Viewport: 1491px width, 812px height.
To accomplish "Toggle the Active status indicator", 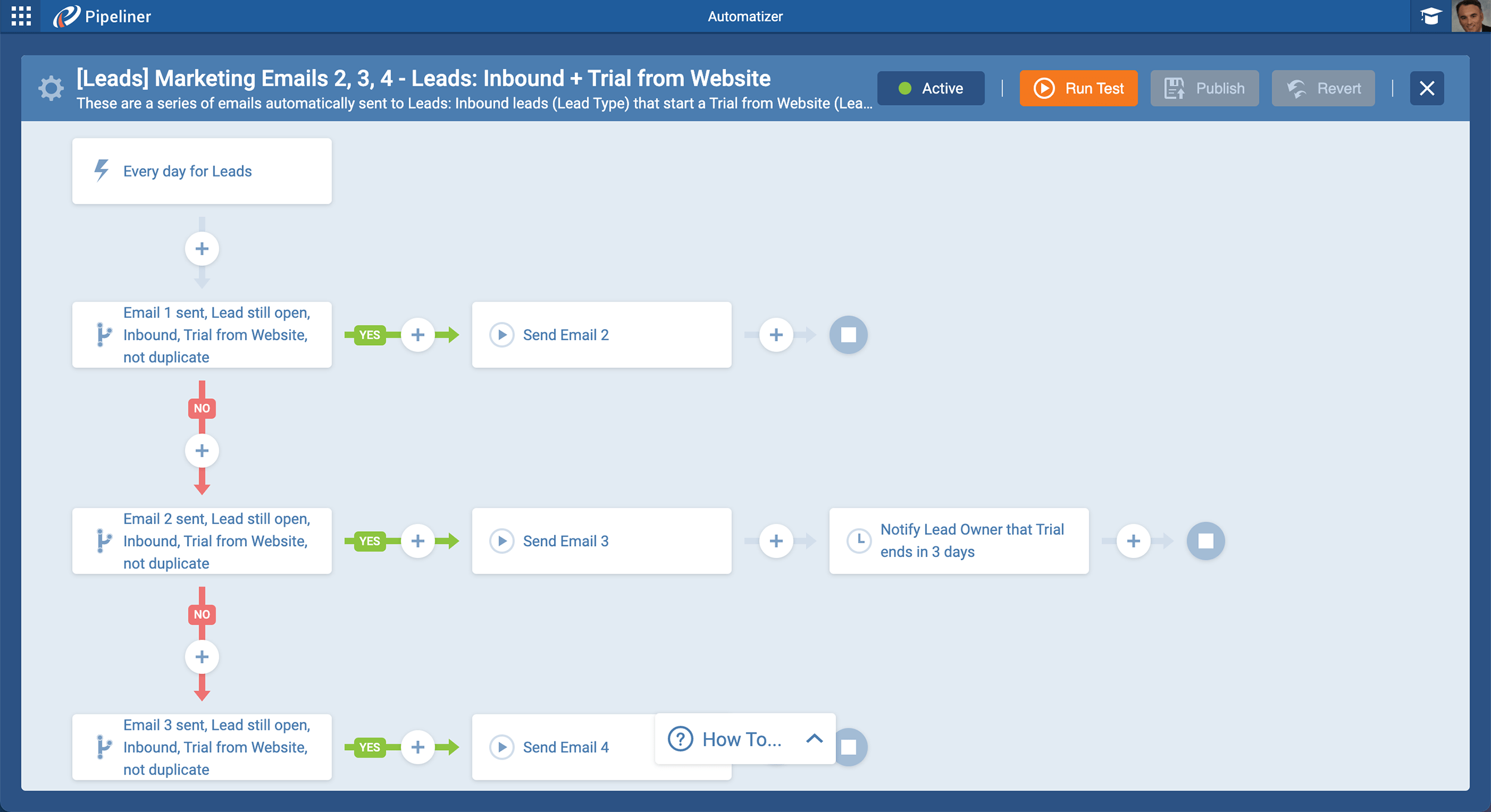I will click(x=929, y=88).
